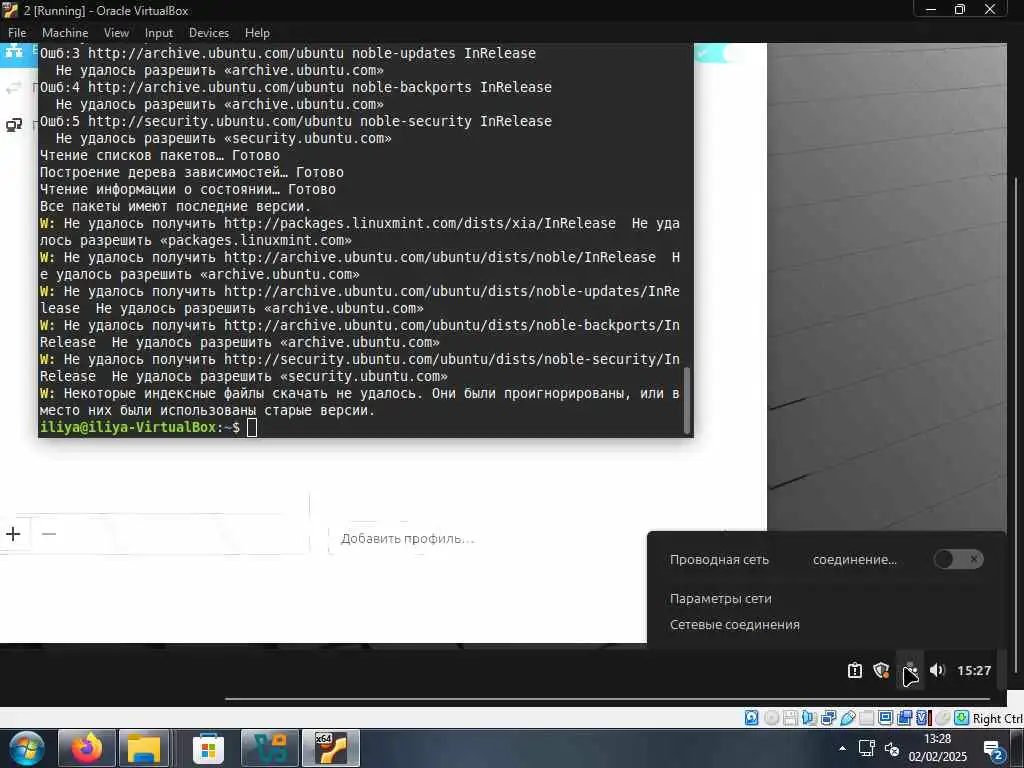Toggle the wired network connection switch
This screenshot has width=1024, height=768.
[958, 559]
